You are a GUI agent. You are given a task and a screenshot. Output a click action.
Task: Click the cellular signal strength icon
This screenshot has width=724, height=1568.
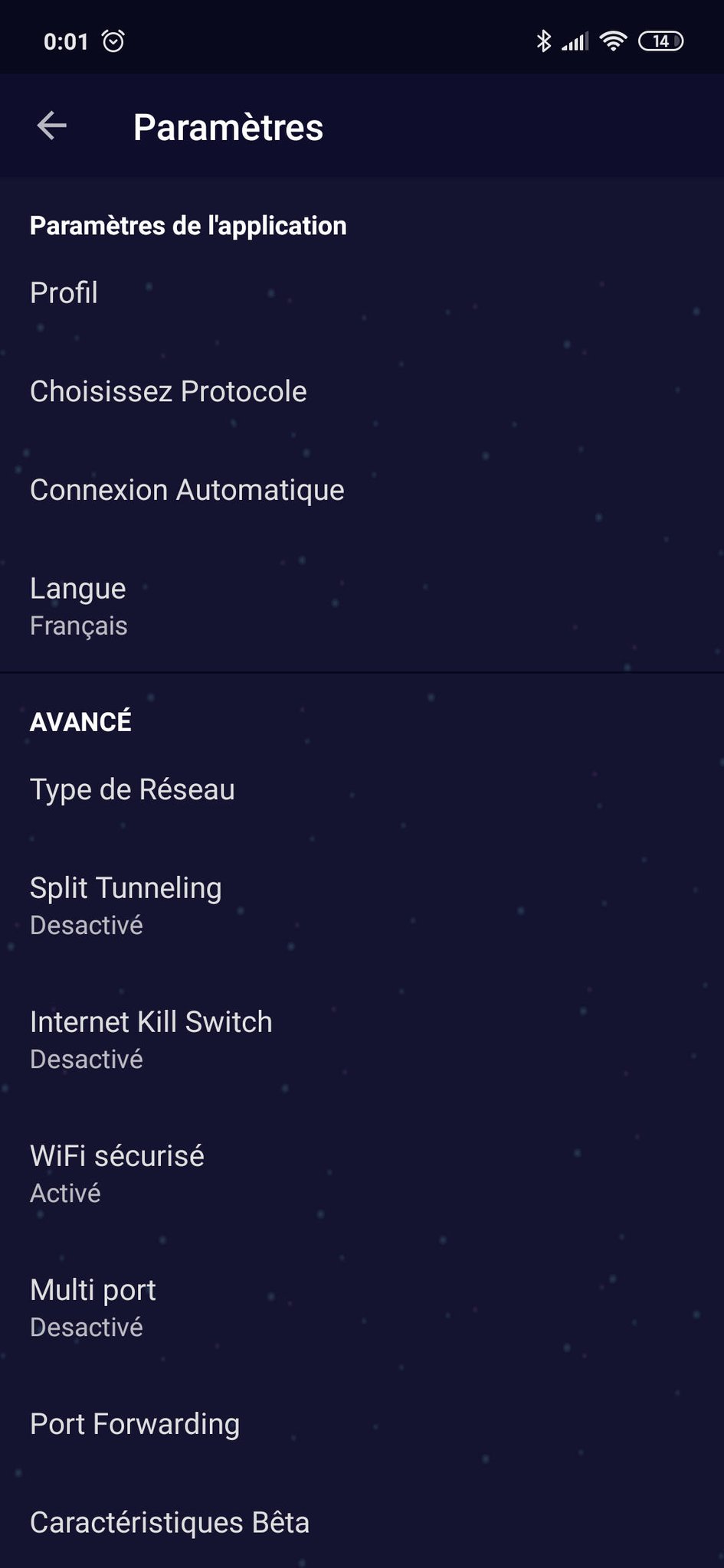pyautogui.click(x=577, y=40)
